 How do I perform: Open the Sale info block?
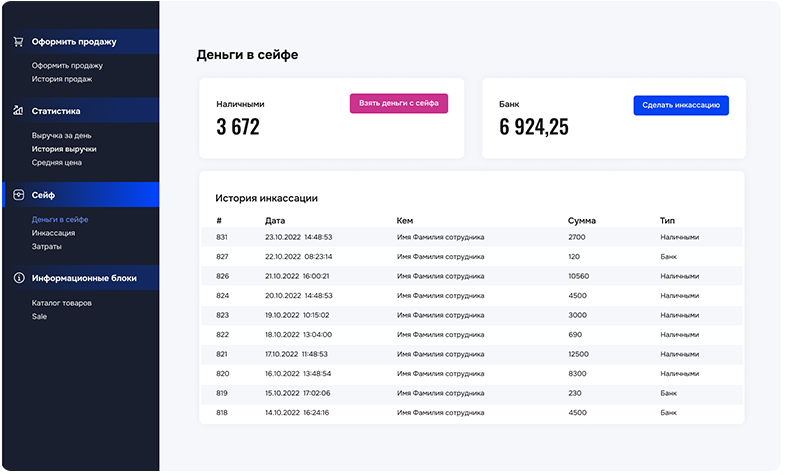[39, 316]
